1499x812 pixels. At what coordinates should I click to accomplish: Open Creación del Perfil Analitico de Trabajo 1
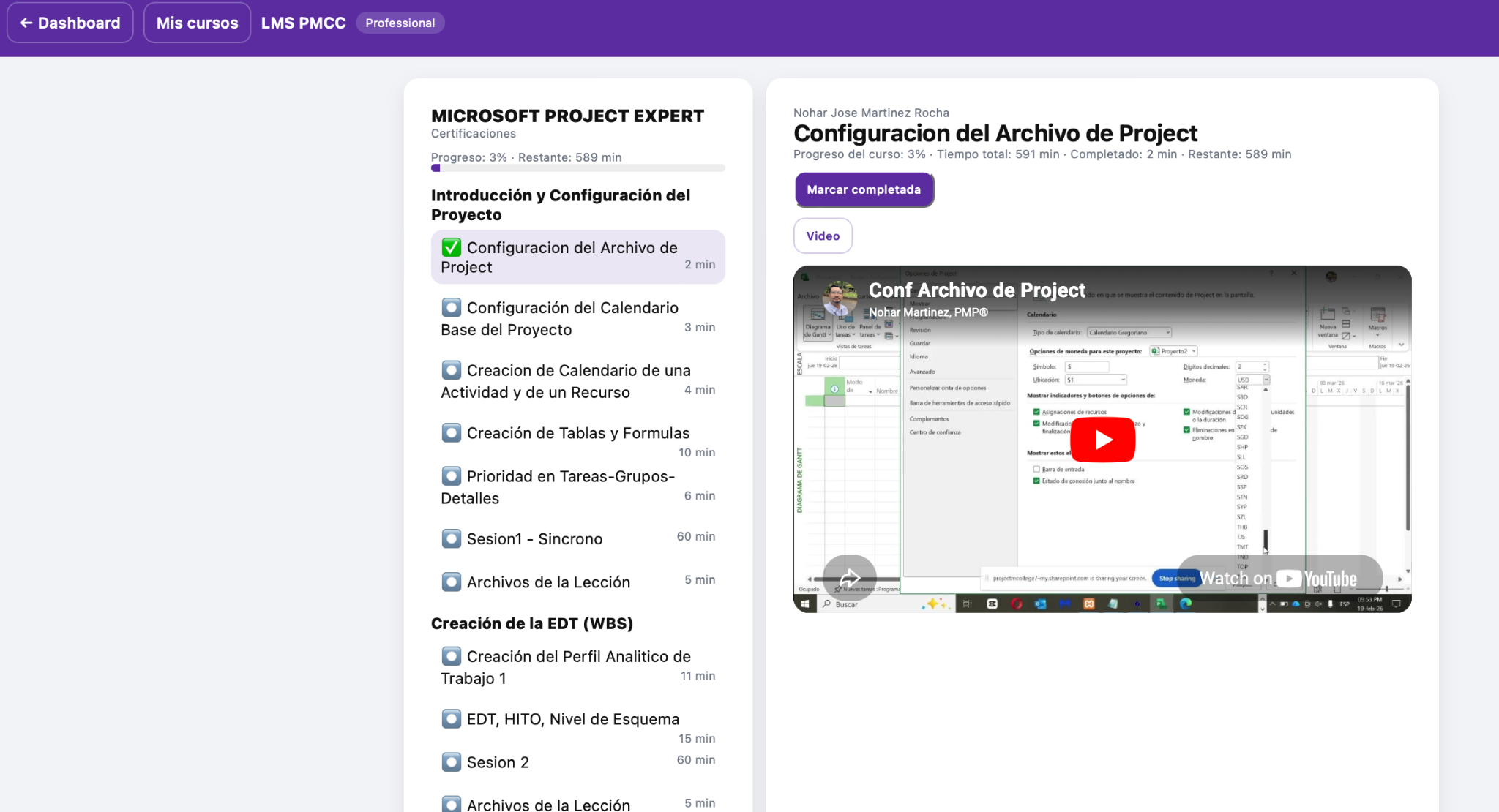(578, 667)
